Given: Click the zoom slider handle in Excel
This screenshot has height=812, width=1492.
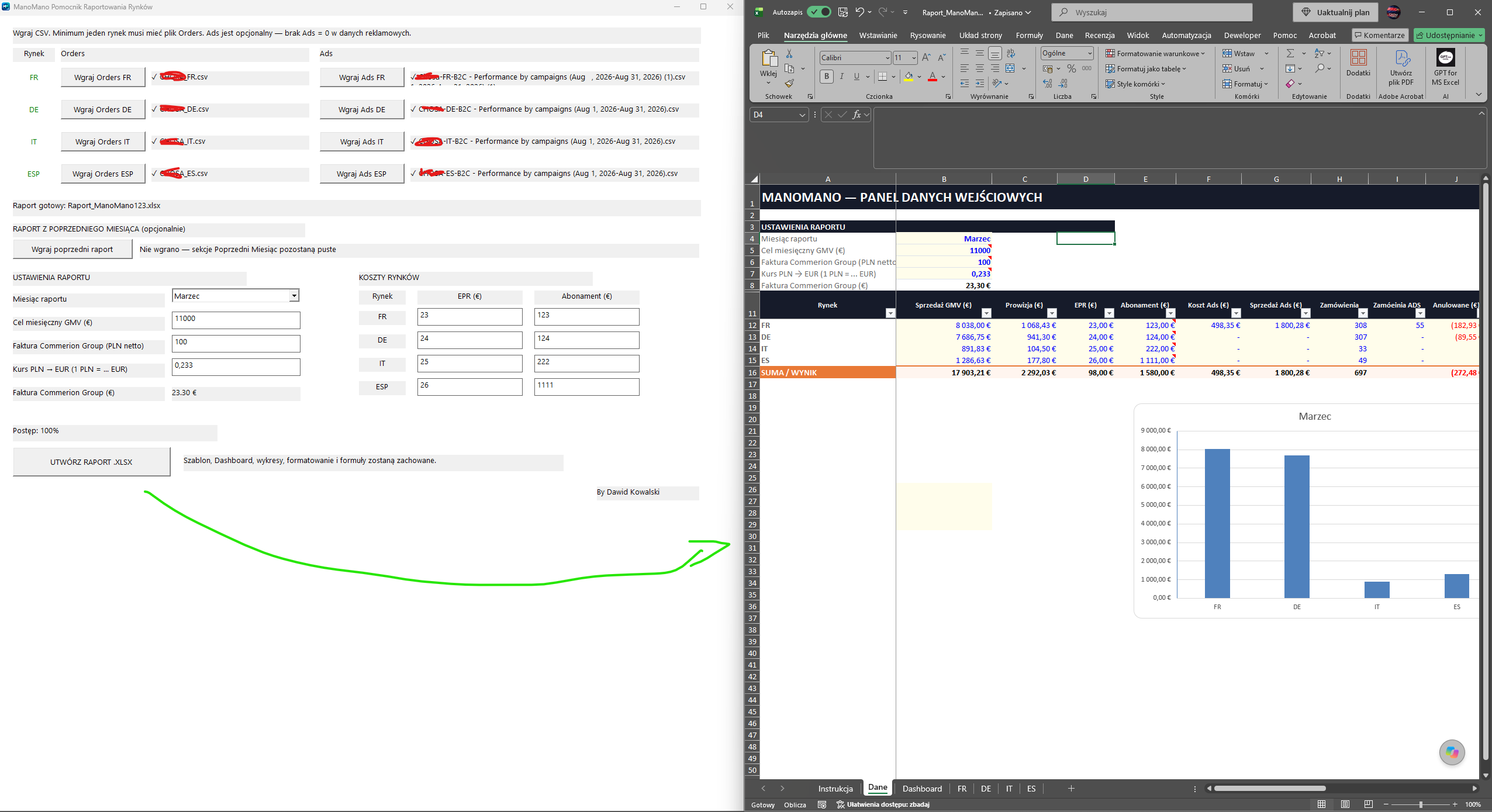Looking at the screenshot, I should 1421,805.
